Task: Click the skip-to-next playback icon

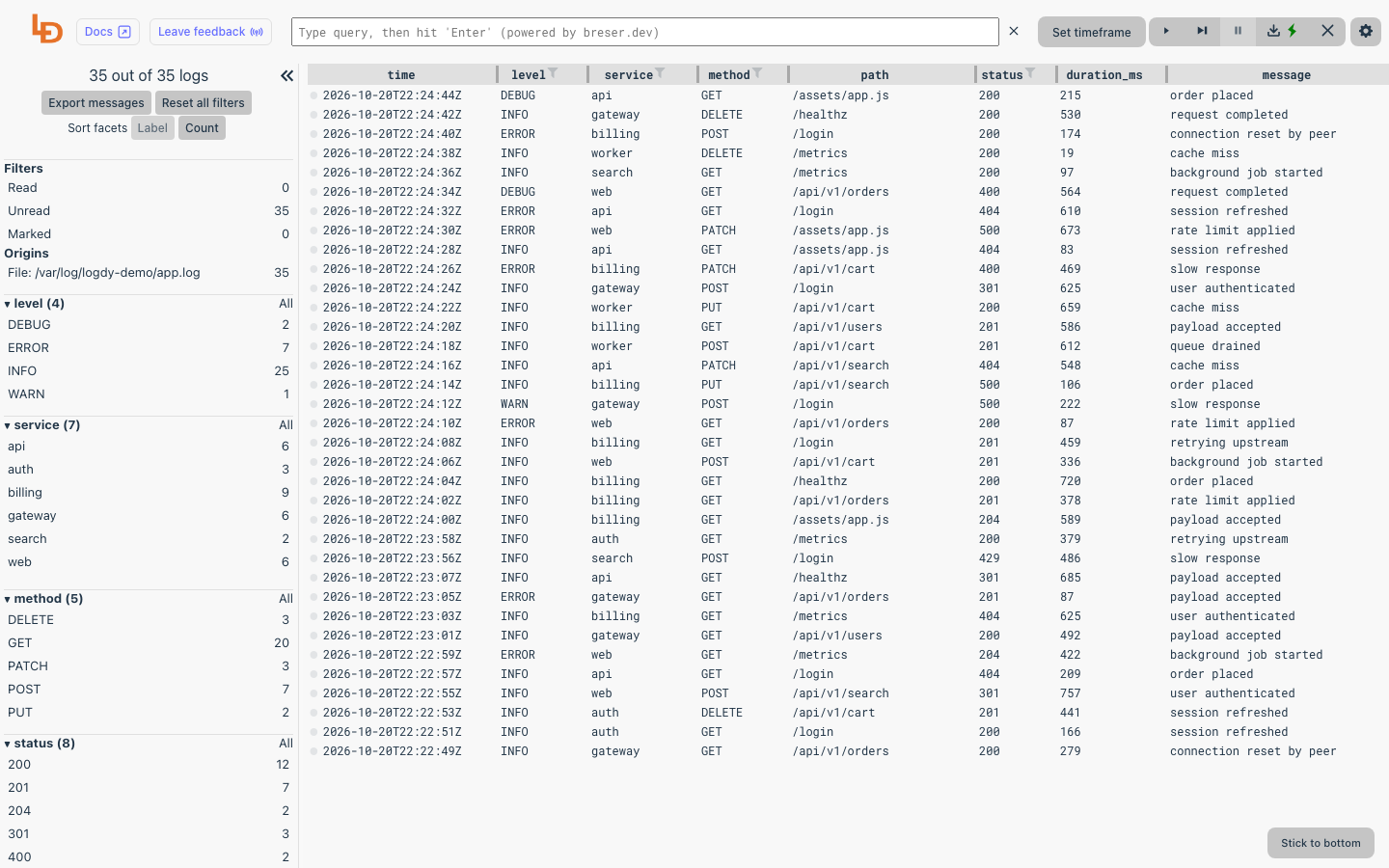Action: (x=1202, y=31)
